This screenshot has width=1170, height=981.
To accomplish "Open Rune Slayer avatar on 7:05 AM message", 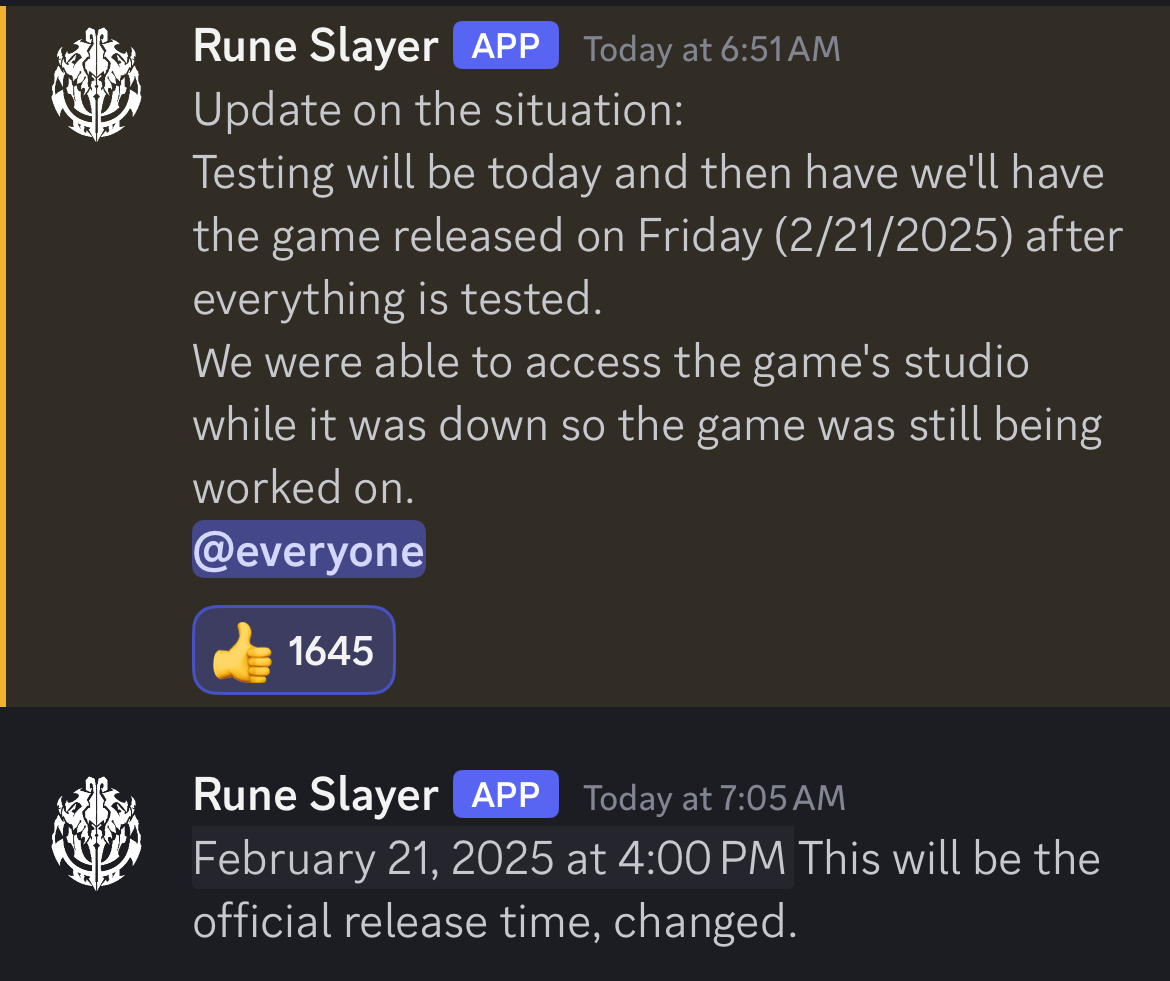I will pyautogui.click(x=96, y=833).
